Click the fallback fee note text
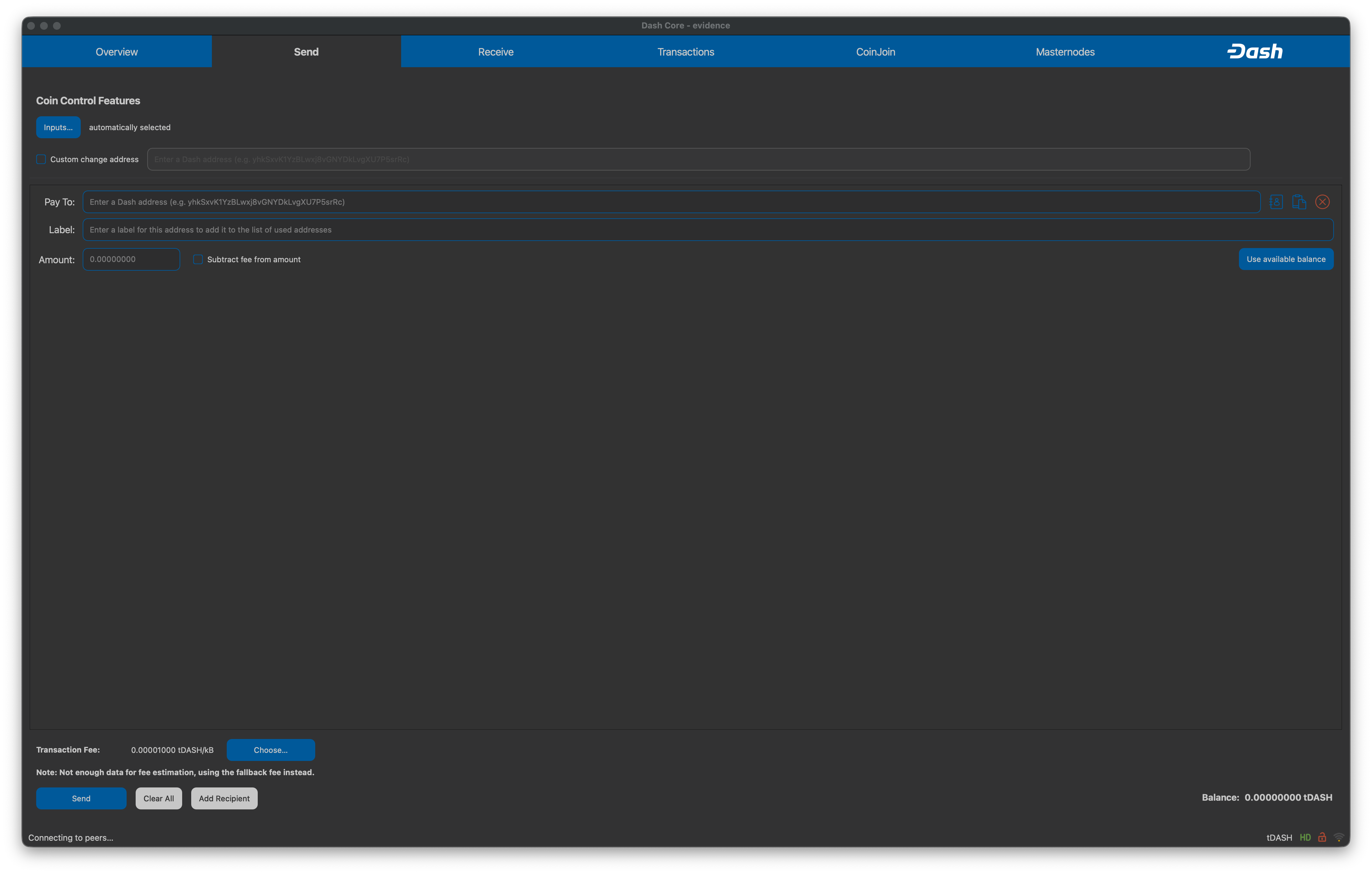The height and width of the screenshot is (874, 1372). [175, 773]
